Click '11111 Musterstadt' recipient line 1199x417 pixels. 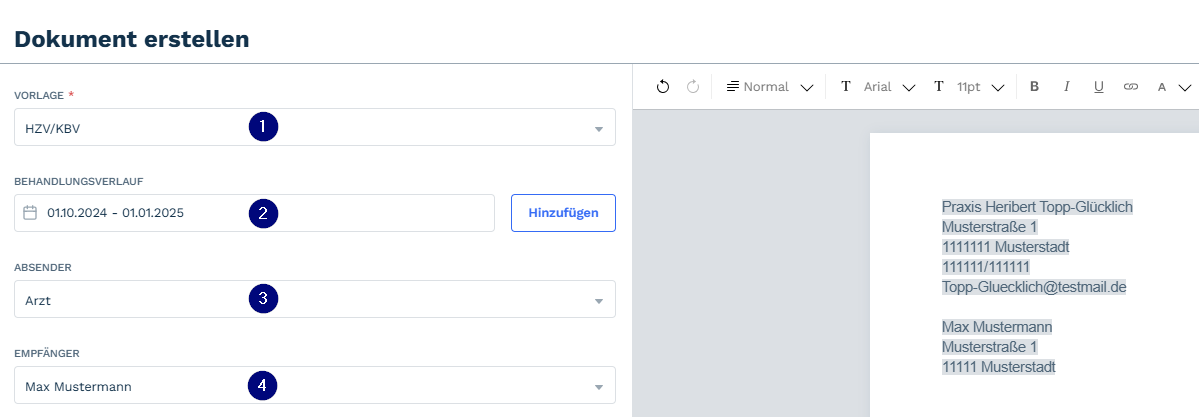[999, 367]
